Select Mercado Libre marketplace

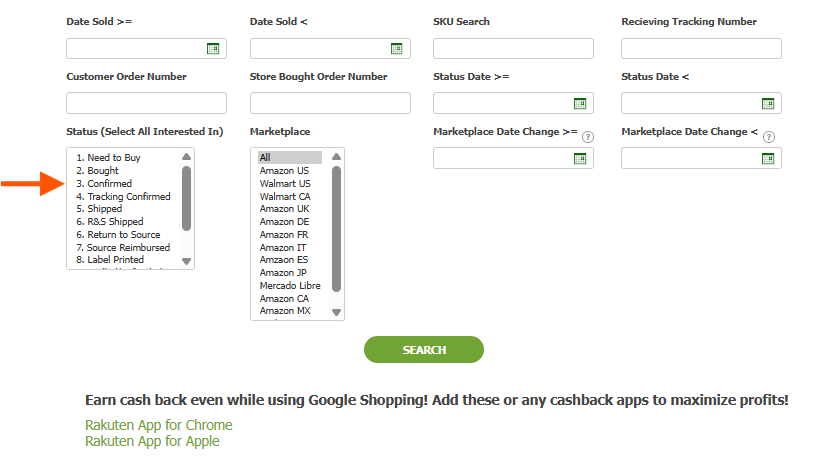pos(290,285)
